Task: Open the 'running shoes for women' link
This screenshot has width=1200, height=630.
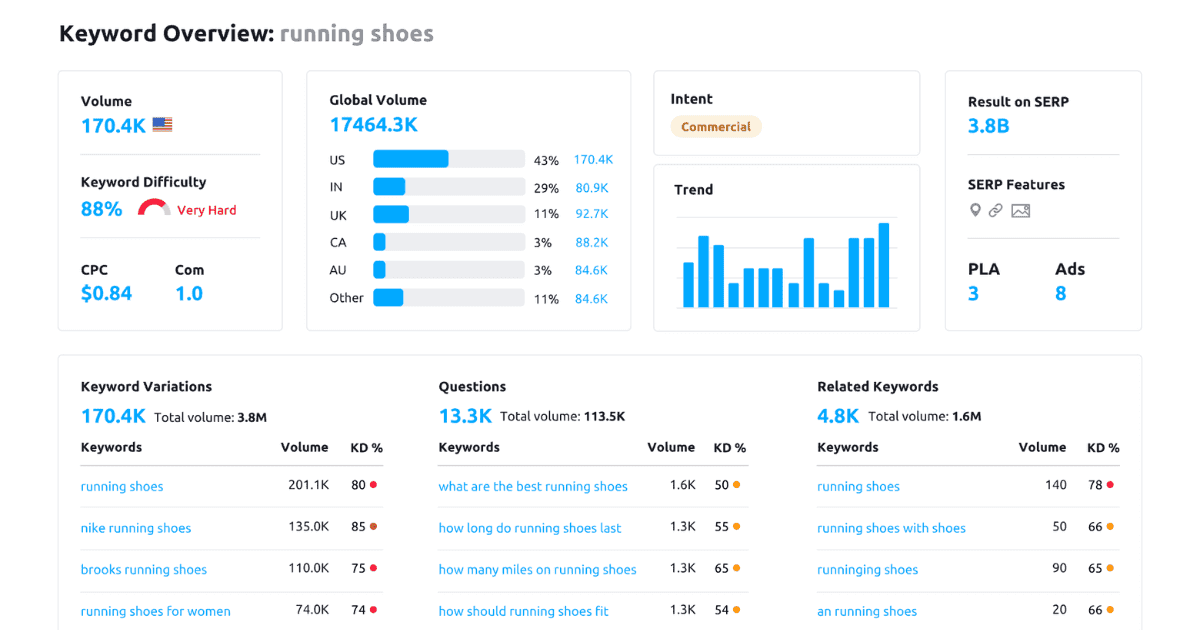Action: click(x=156, y=611)
